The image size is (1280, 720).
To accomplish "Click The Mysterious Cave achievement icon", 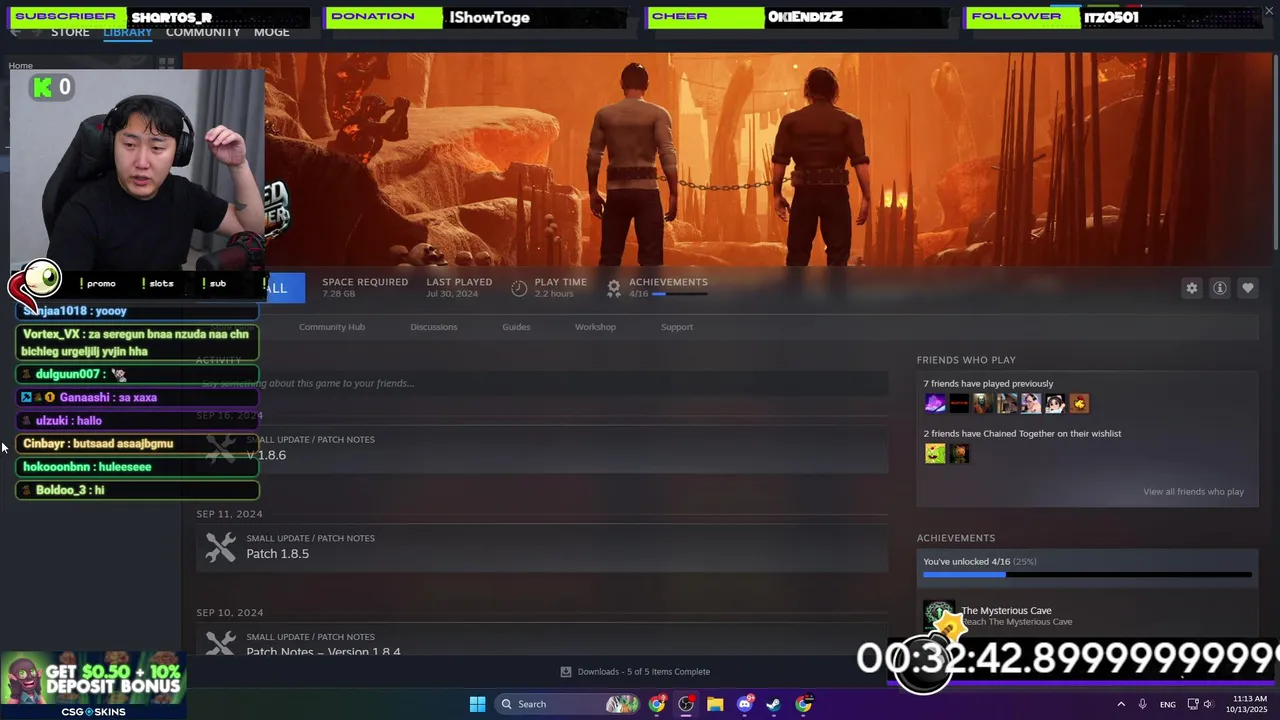I will 938,616.
